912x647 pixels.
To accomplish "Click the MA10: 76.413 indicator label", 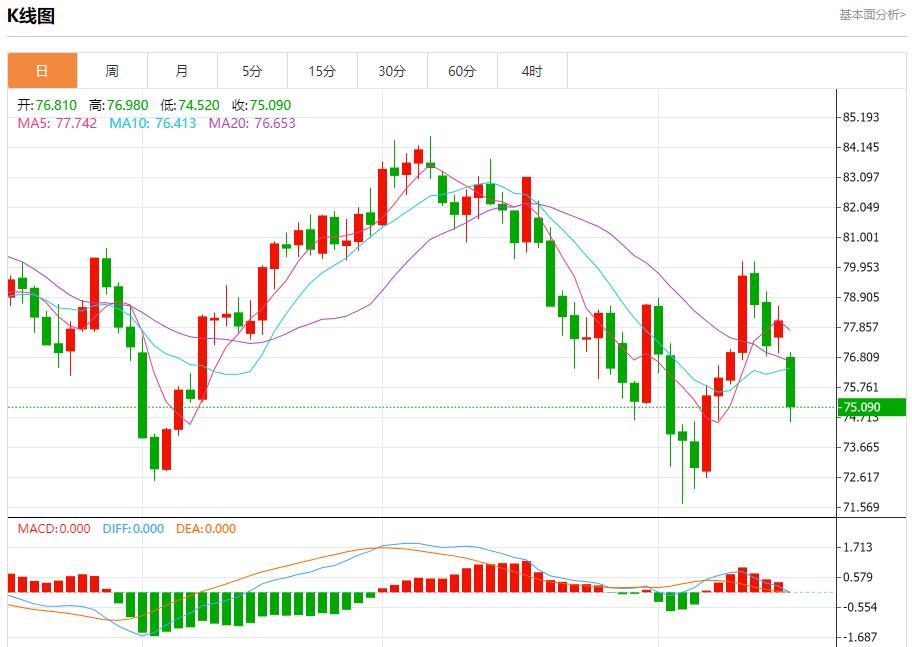I will pos(153,123).
